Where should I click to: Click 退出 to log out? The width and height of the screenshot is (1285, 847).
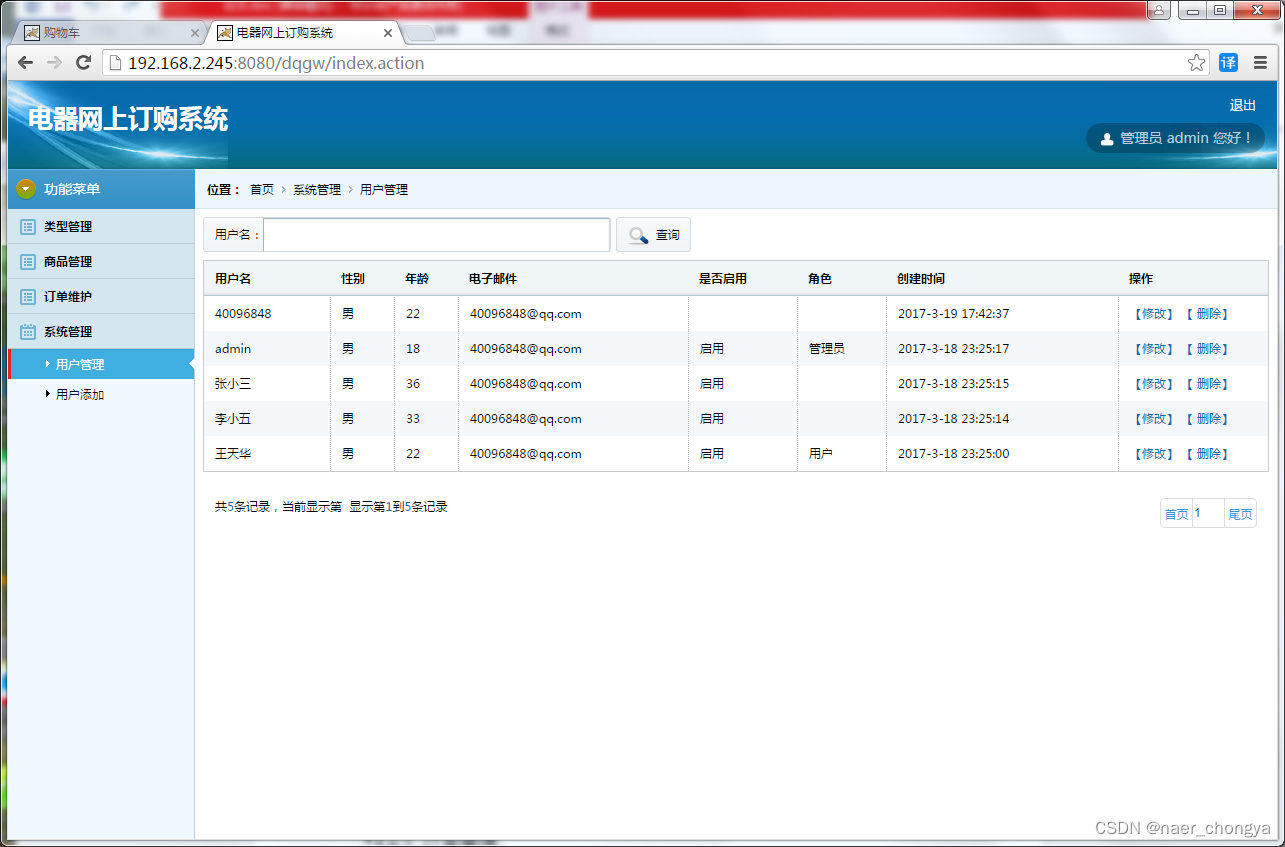(1243, 106)
